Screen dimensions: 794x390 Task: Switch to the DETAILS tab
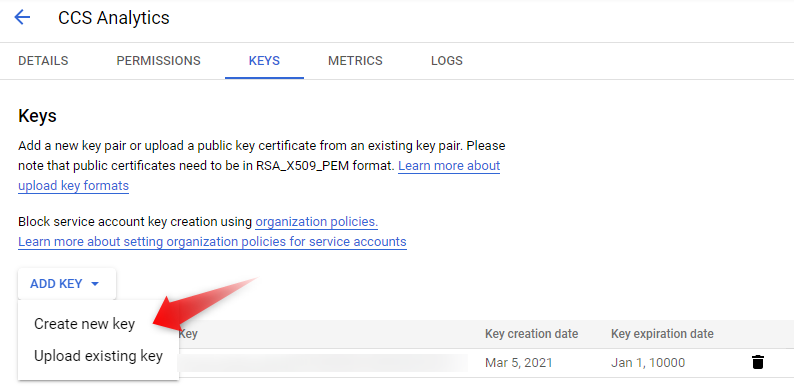43,61
